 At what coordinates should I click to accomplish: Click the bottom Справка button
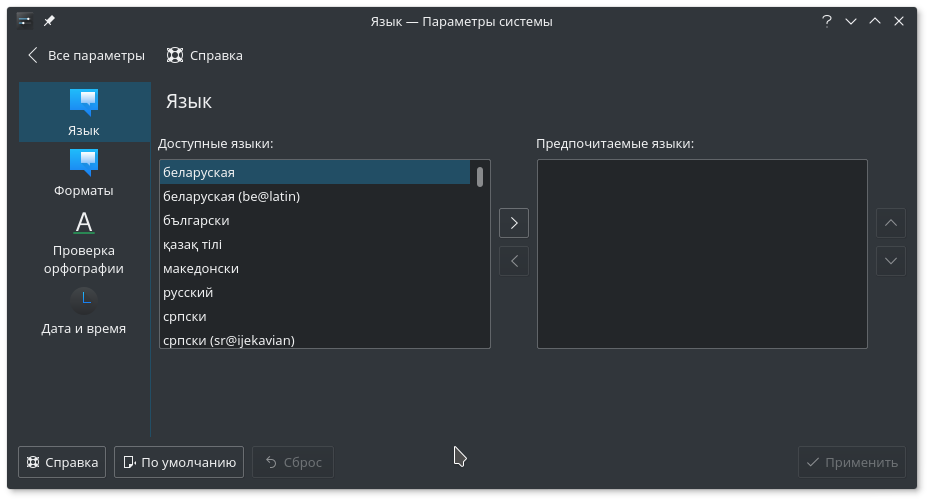[x=62, y=462]
